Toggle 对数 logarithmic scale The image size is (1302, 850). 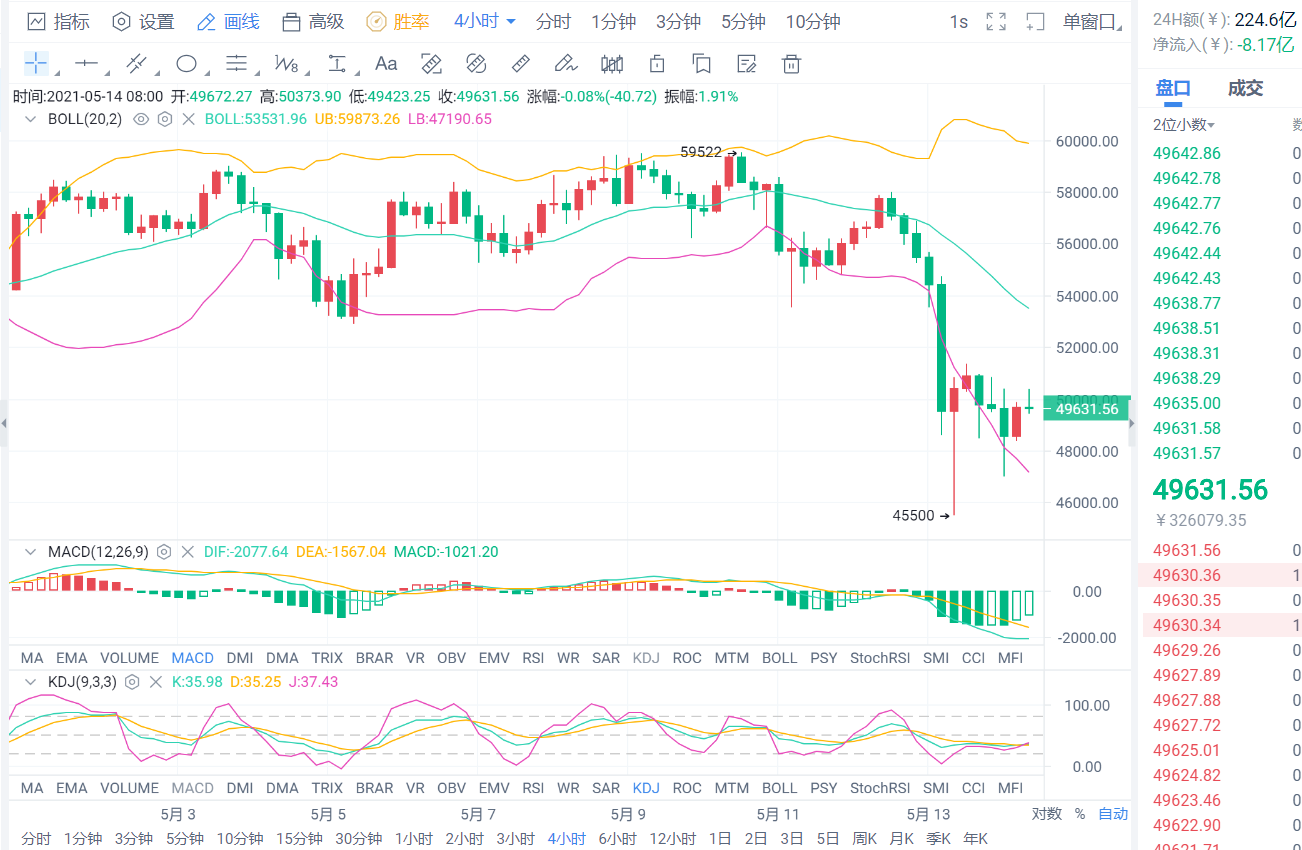coord(1046,814)
